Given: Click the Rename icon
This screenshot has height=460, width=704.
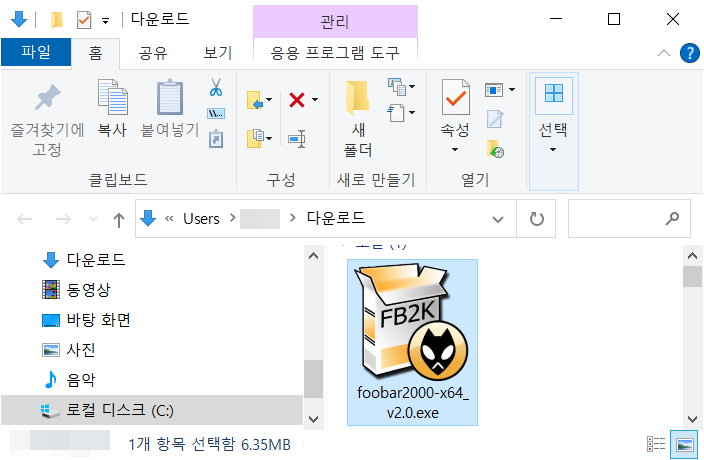Looking at the screenshot, I should pos(297,139).
